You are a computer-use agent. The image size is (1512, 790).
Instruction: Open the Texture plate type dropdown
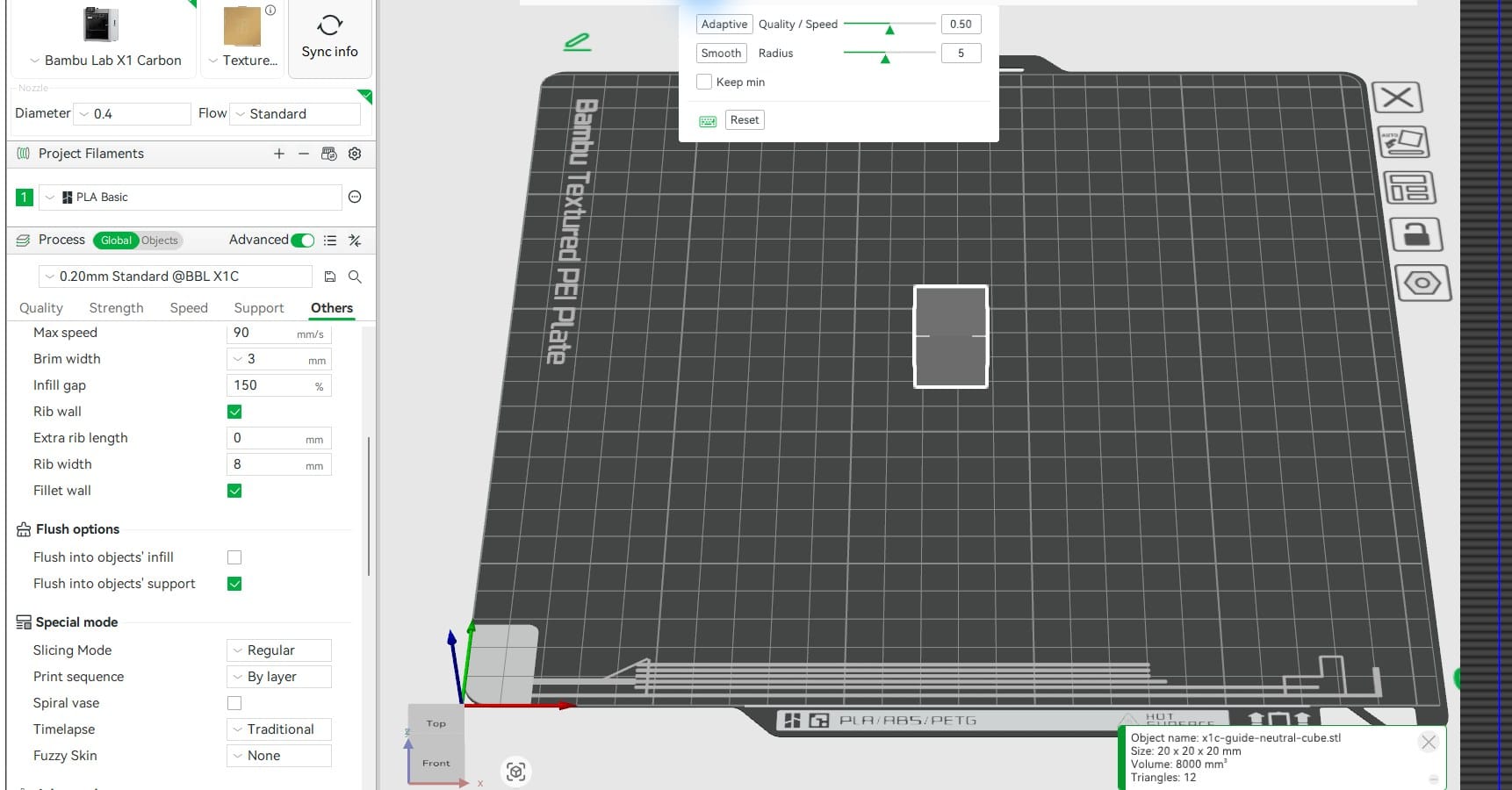(243, 61)
